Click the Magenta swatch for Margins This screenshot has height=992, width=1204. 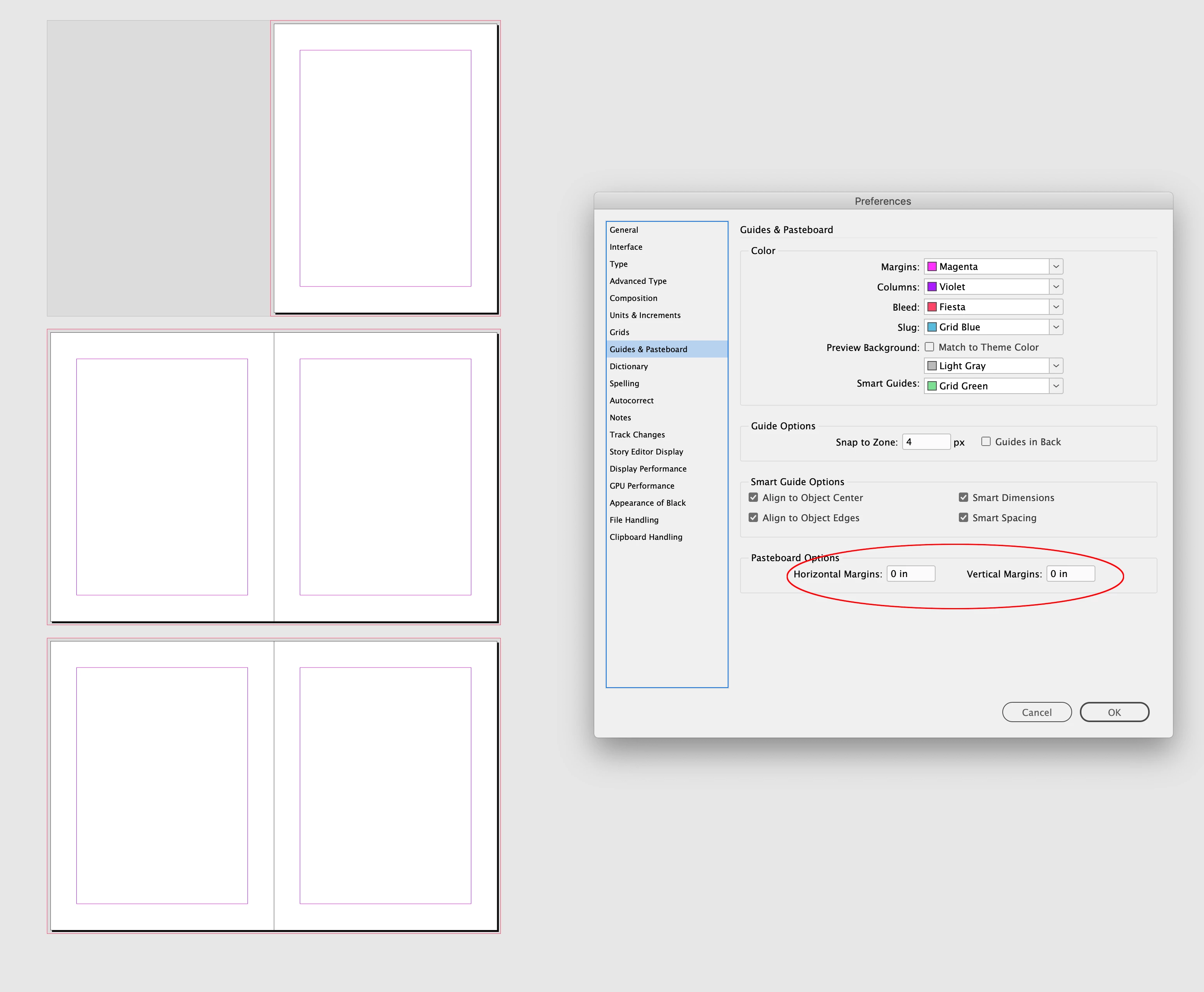click(931, 266)
